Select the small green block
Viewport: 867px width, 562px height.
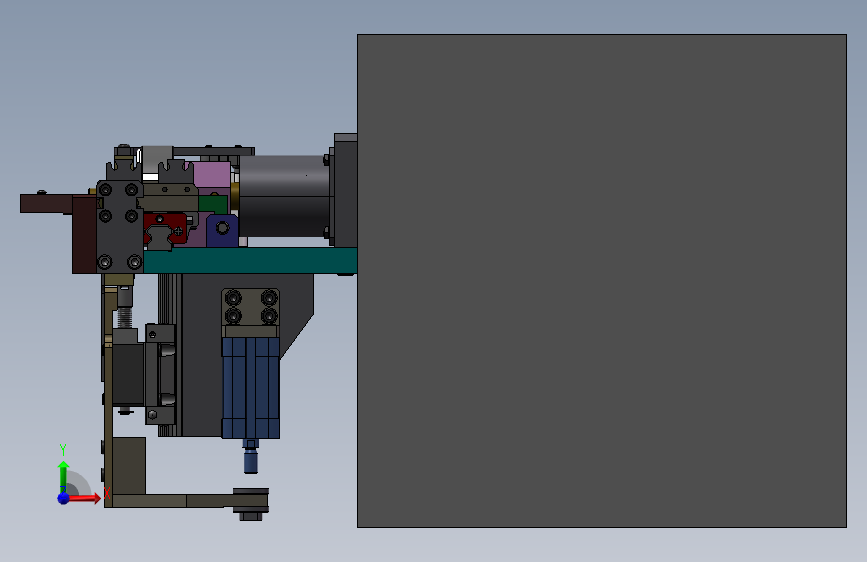coord(213,205)
